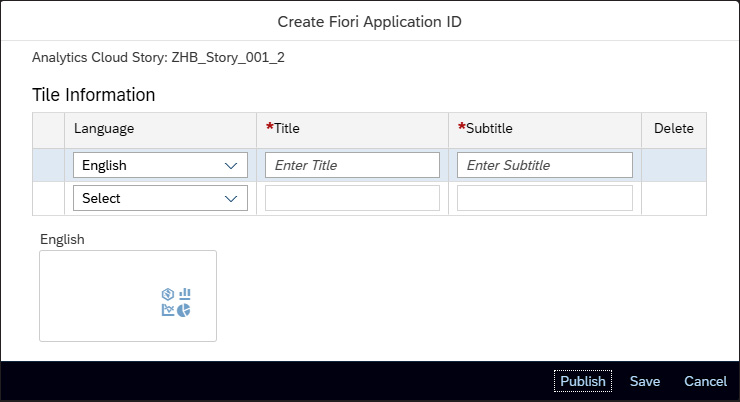
Task: Click the analytics story icon in tile preview
Action: click(x=176, y=302)
